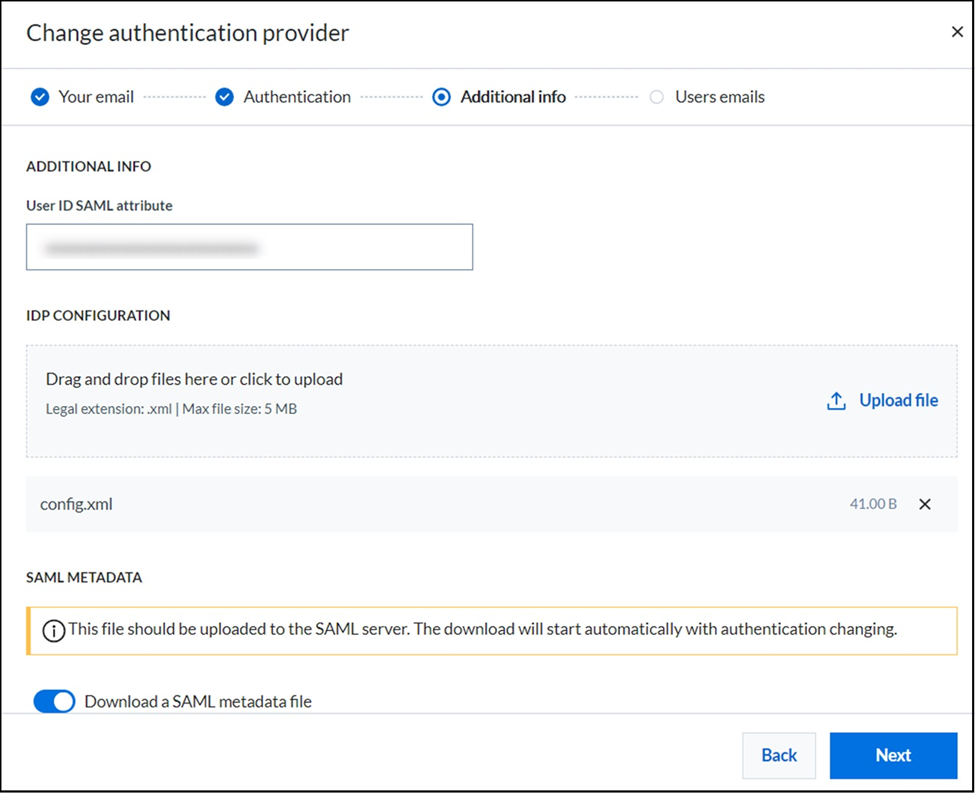Image resolution: width=975 pixels, height=794 pixels.
Task: Focus the User ID SAML attribute field
Action: (x=249, y=247)
